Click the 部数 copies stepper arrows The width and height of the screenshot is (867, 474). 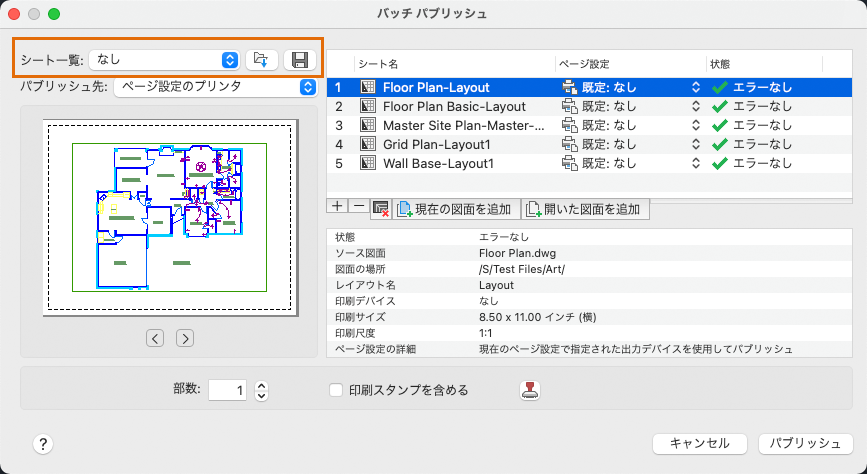click(262, 390)
